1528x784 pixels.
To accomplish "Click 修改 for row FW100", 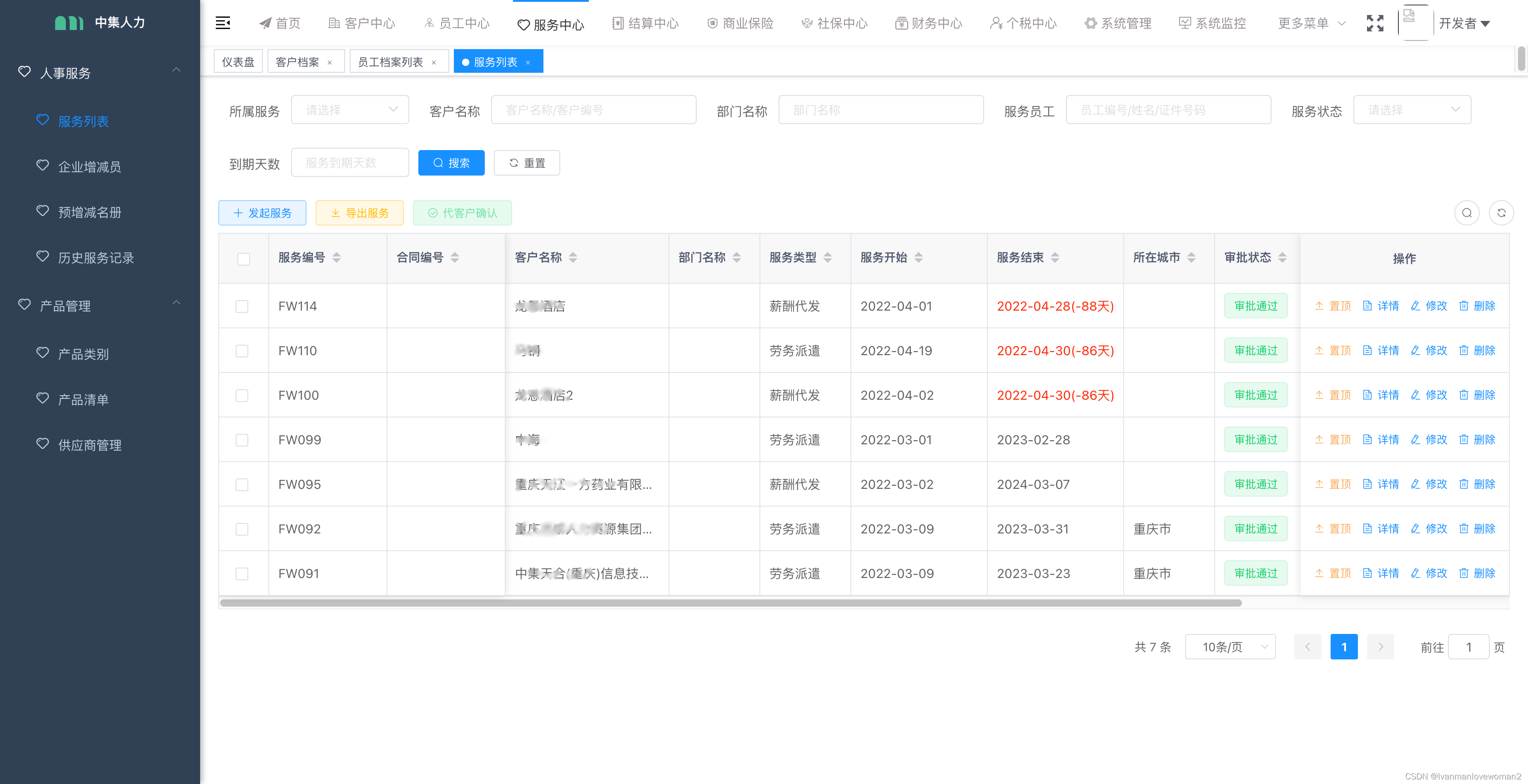I will 1428,395.
